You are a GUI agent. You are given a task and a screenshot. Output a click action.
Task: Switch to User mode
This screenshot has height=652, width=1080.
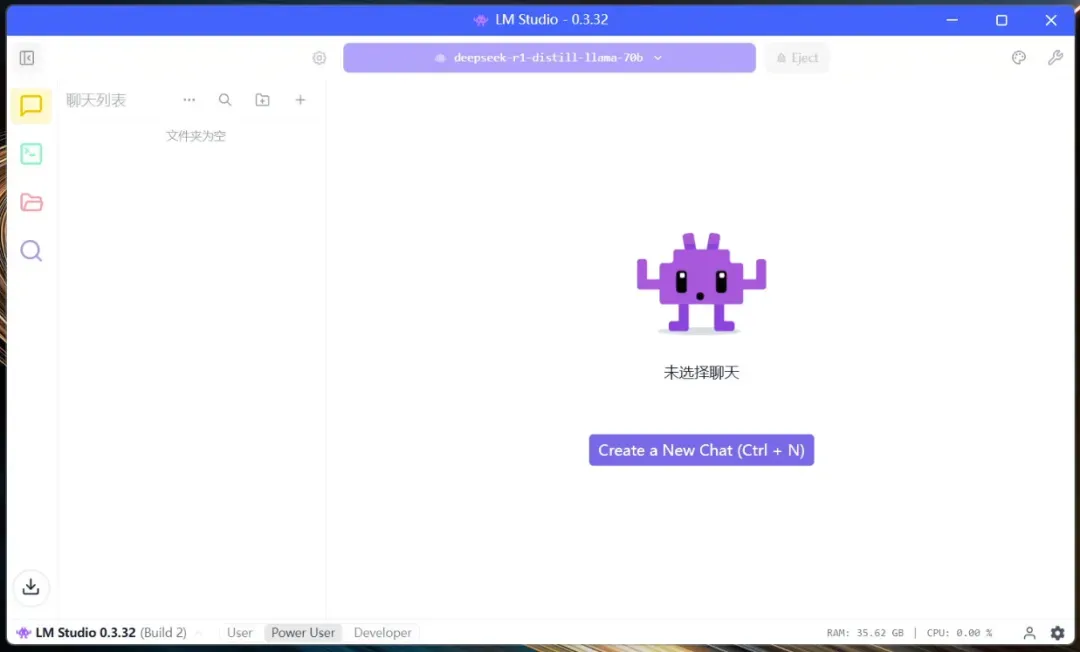240,633
